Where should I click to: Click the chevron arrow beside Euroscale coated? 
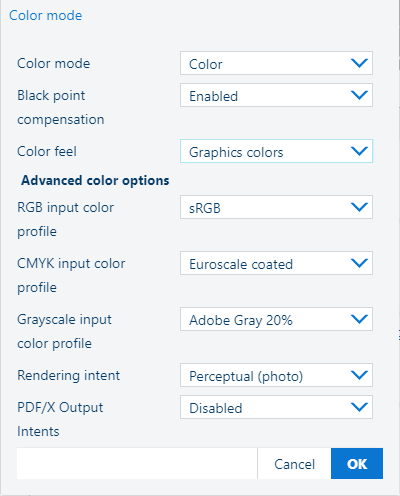coord(359,263)
